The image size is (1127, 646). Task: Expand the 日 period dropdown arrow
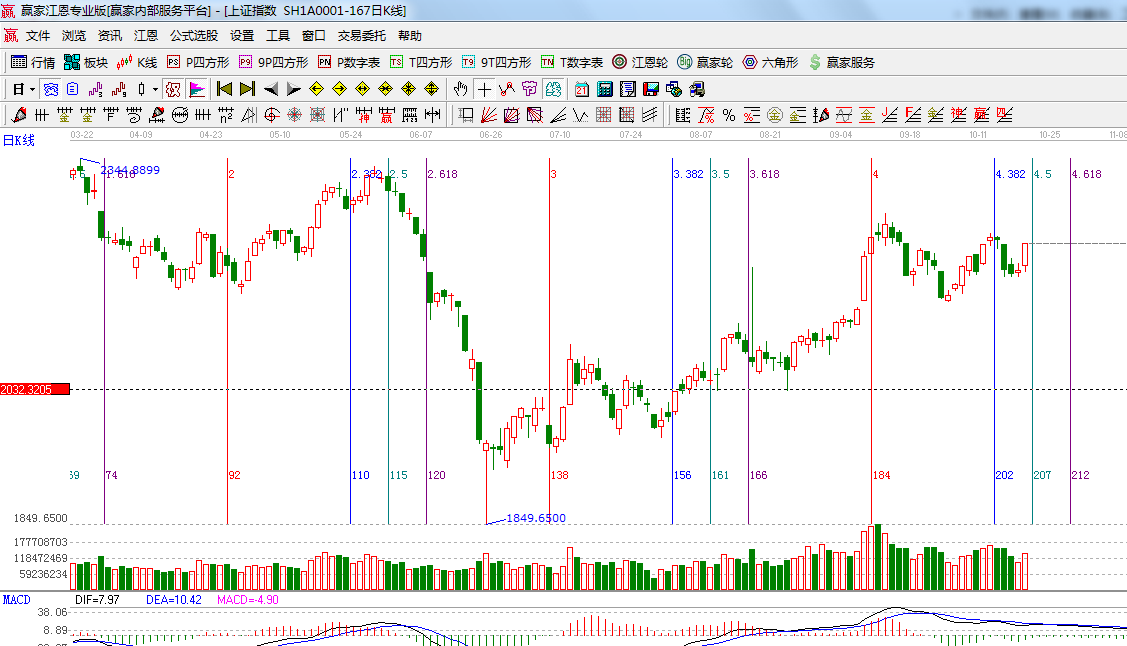pos(31,89)
